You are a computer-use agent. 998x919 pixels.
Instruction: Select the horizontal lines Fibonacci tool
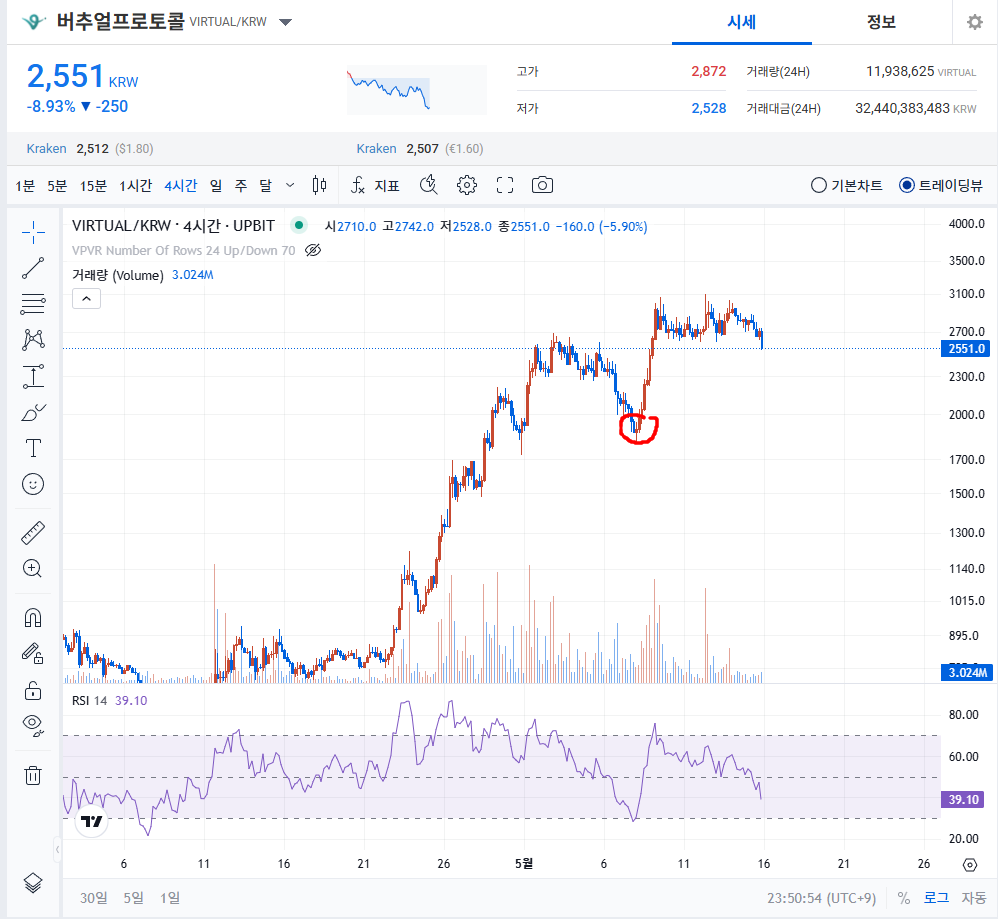pos(33,304)
